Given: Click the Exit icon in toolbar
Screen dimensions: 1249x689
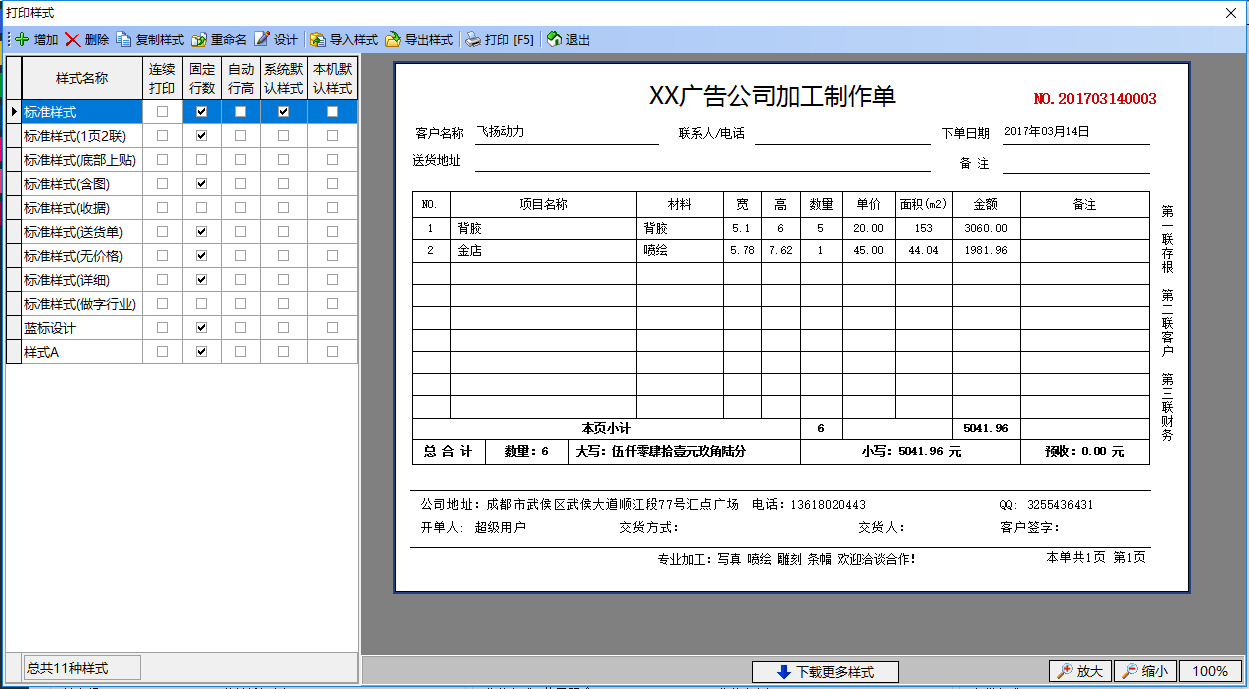Looking at the screenshot, I should tap(554, 40).
